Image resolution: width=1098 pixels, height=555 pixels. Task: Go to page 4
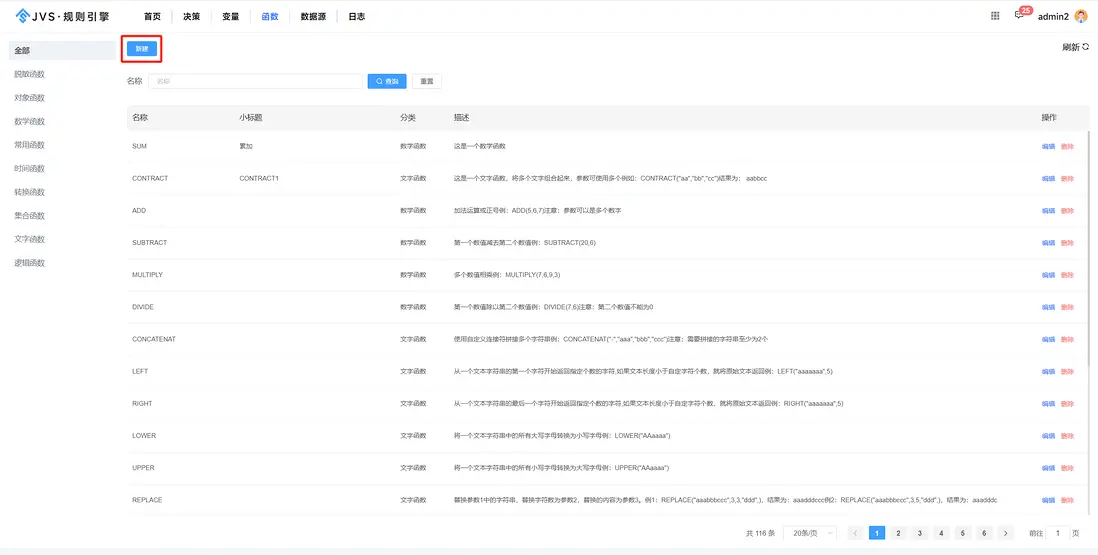pos(941,533)
